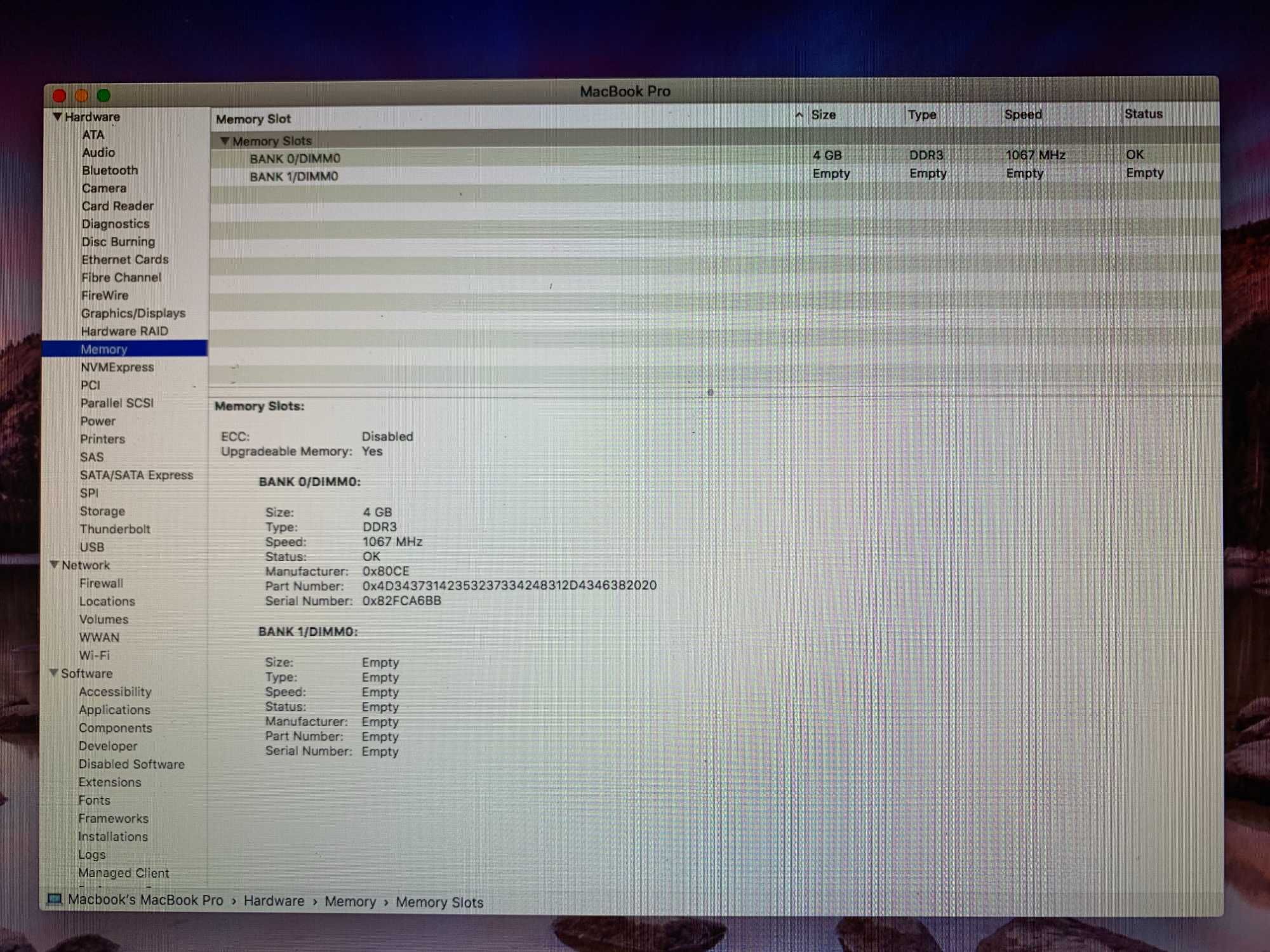Click the Memory Slots group row
This screenshot has height=952, width=1270.
click(714, 139)
